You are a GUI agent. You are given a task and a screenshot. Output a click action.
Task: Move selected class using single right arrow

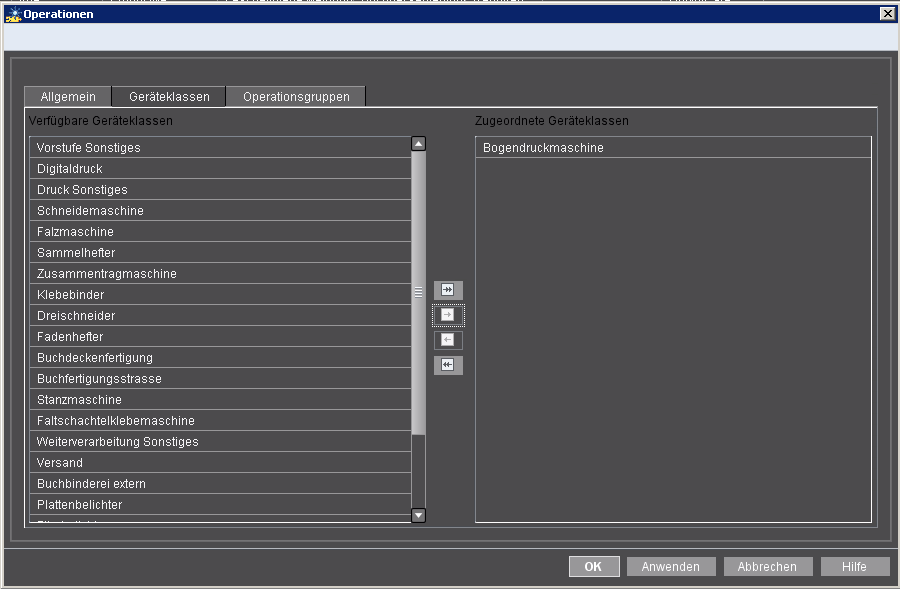448,315
